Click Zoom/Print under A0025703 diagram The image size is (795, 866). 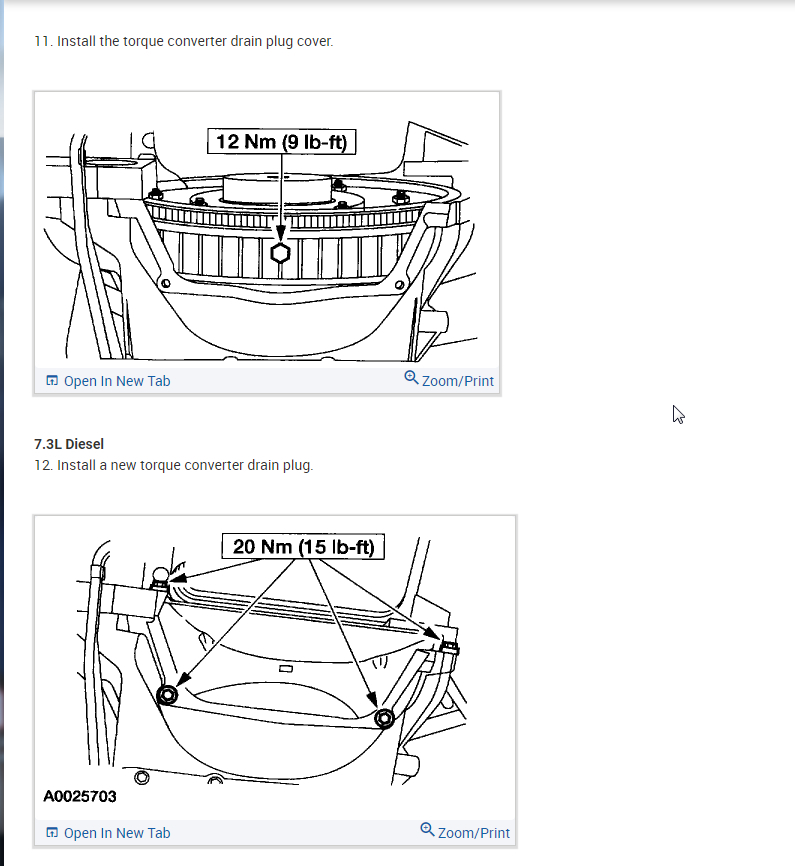click(x=465, y=832)
